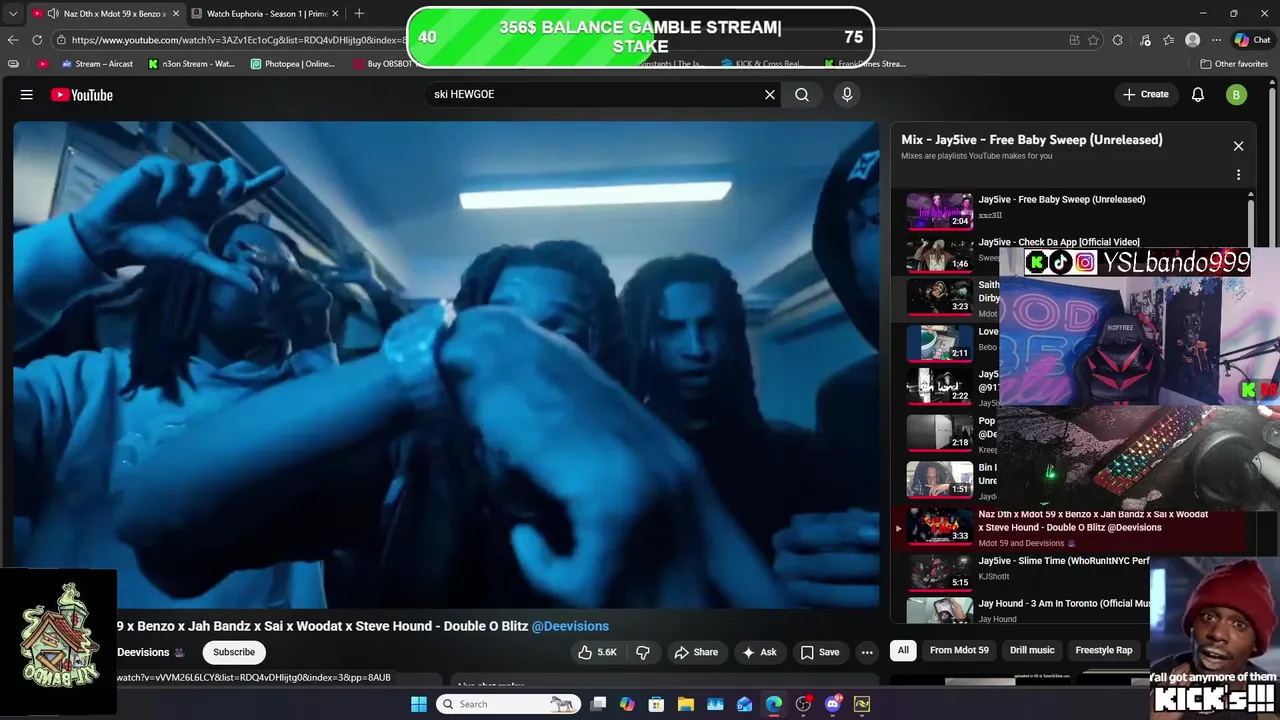Run search with magnifying glass button
The width and height of the screenshot is (1280, 720).
coord(802,95)
